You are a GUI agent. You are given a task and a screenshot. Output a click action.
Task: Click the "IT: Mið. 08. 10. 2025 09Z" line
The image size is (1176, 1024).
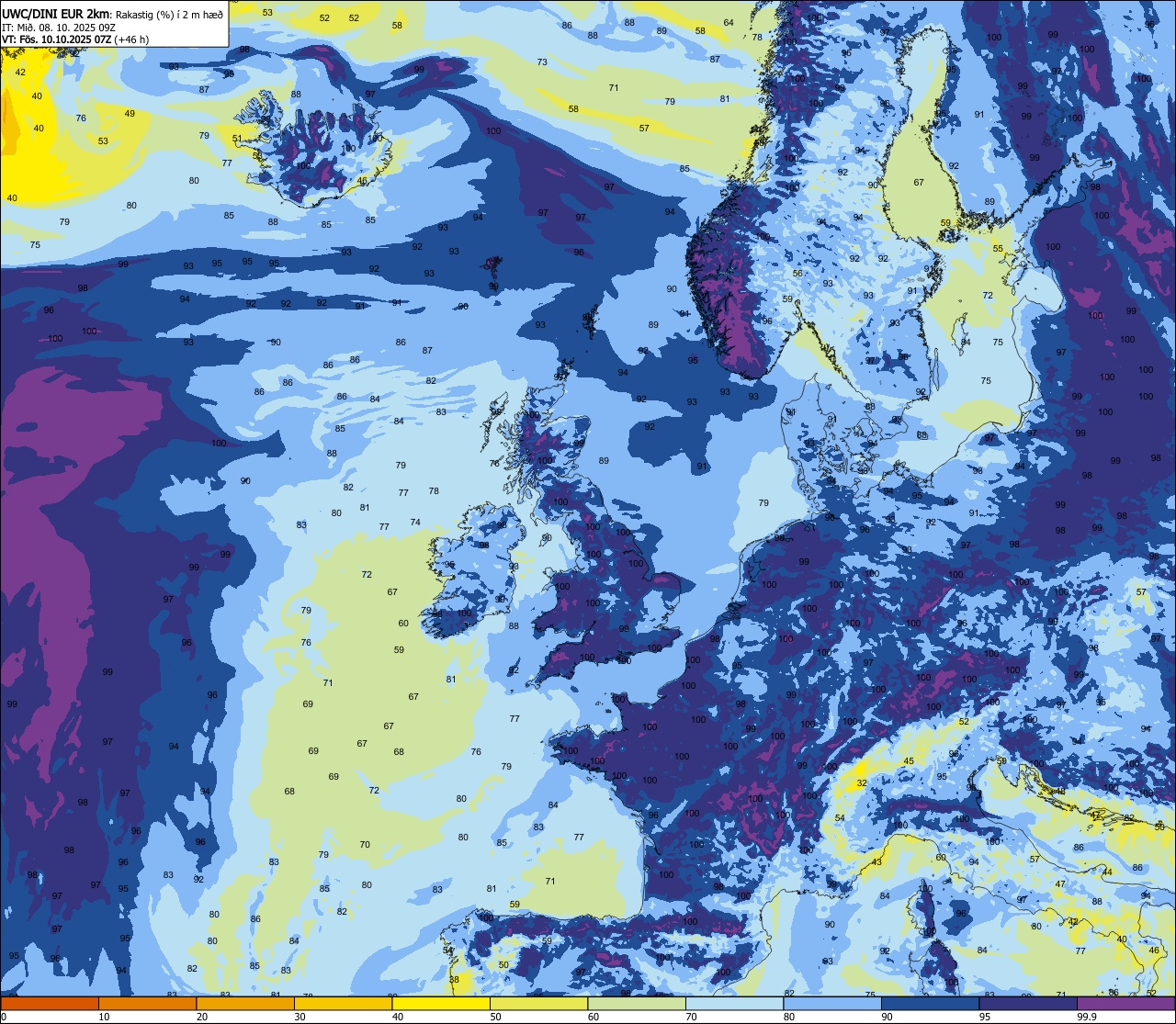click(59, 27)
